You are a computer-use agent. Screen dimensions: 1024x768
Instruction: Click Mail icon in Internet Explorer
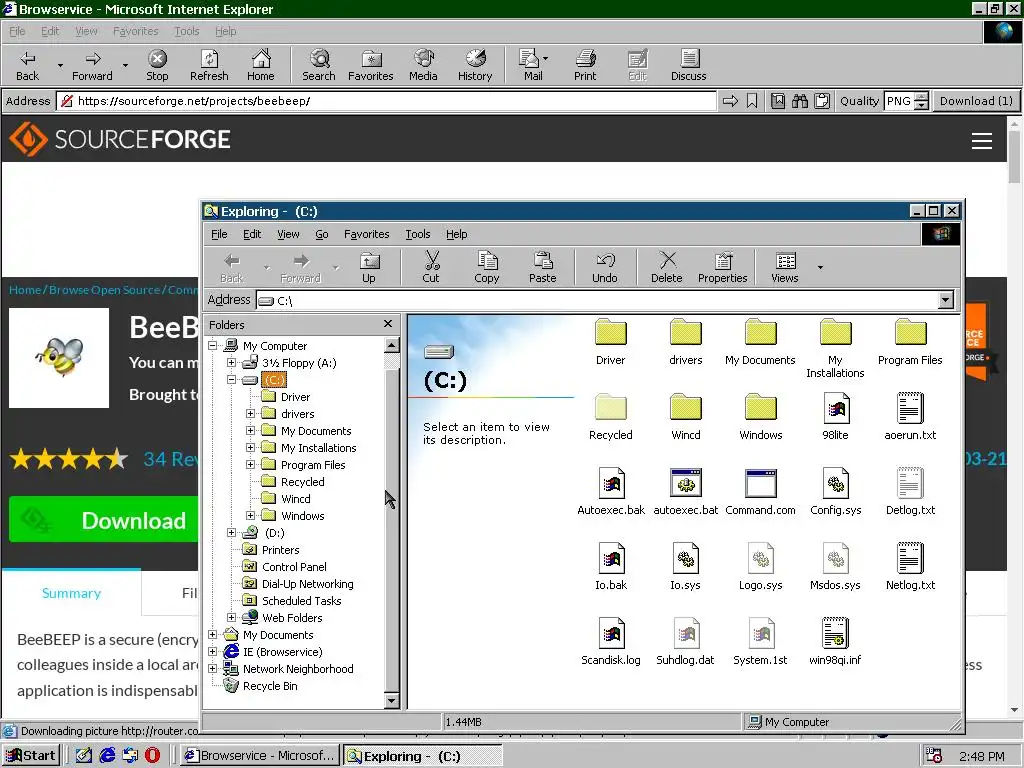click(x=530, y=59)
